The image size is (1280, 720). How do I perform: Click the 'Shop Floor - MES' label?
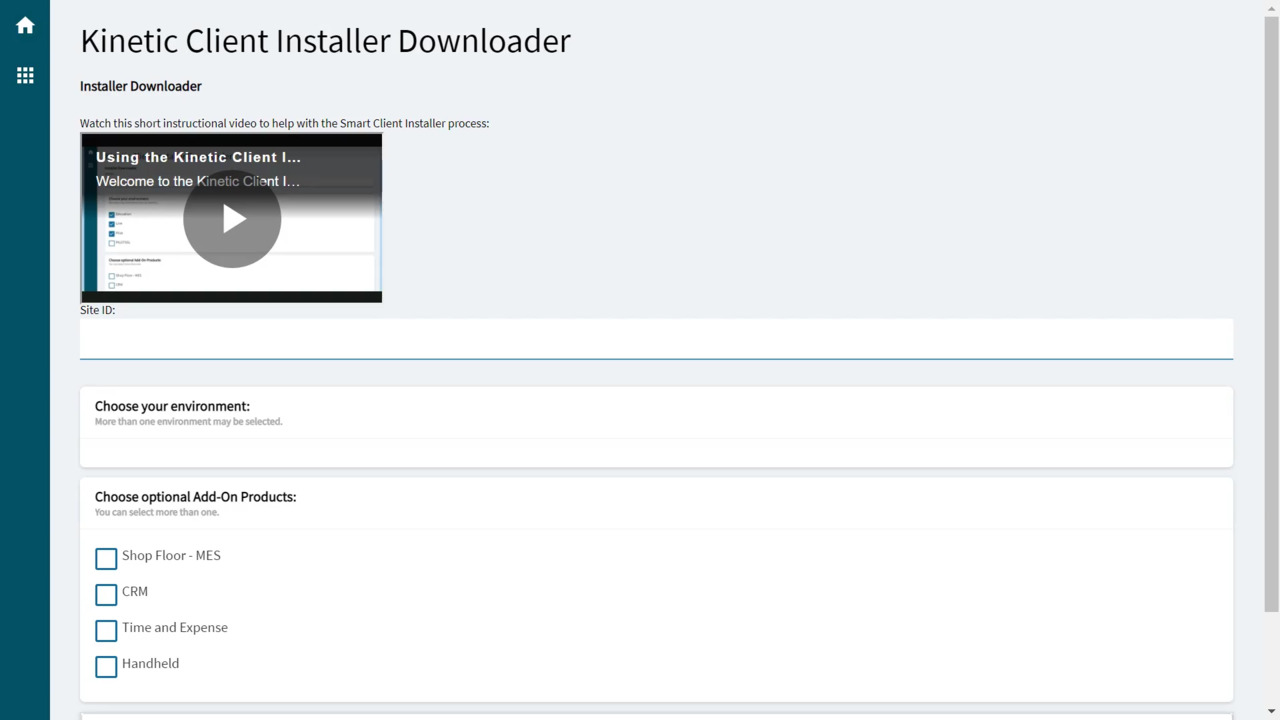[171, 555]
